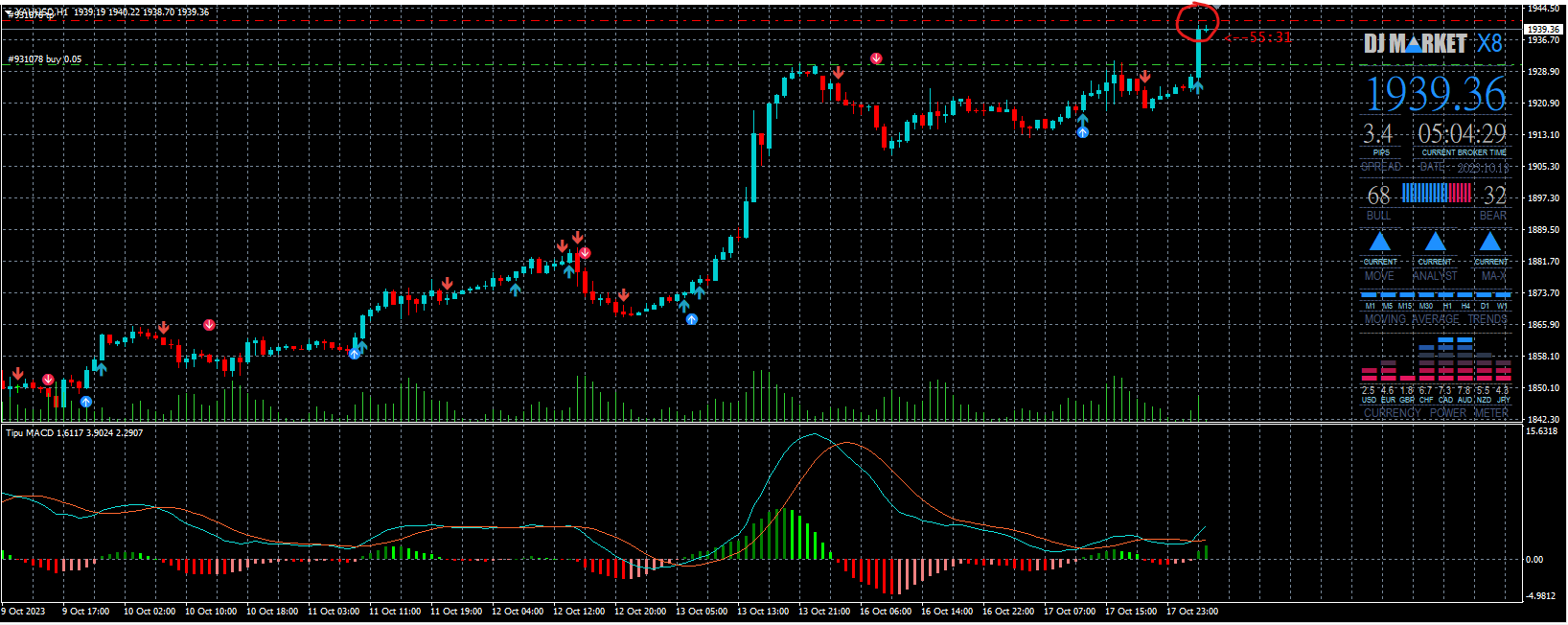Click the AUD currency power bar
1568x625 pixels.
point(1464,359)
